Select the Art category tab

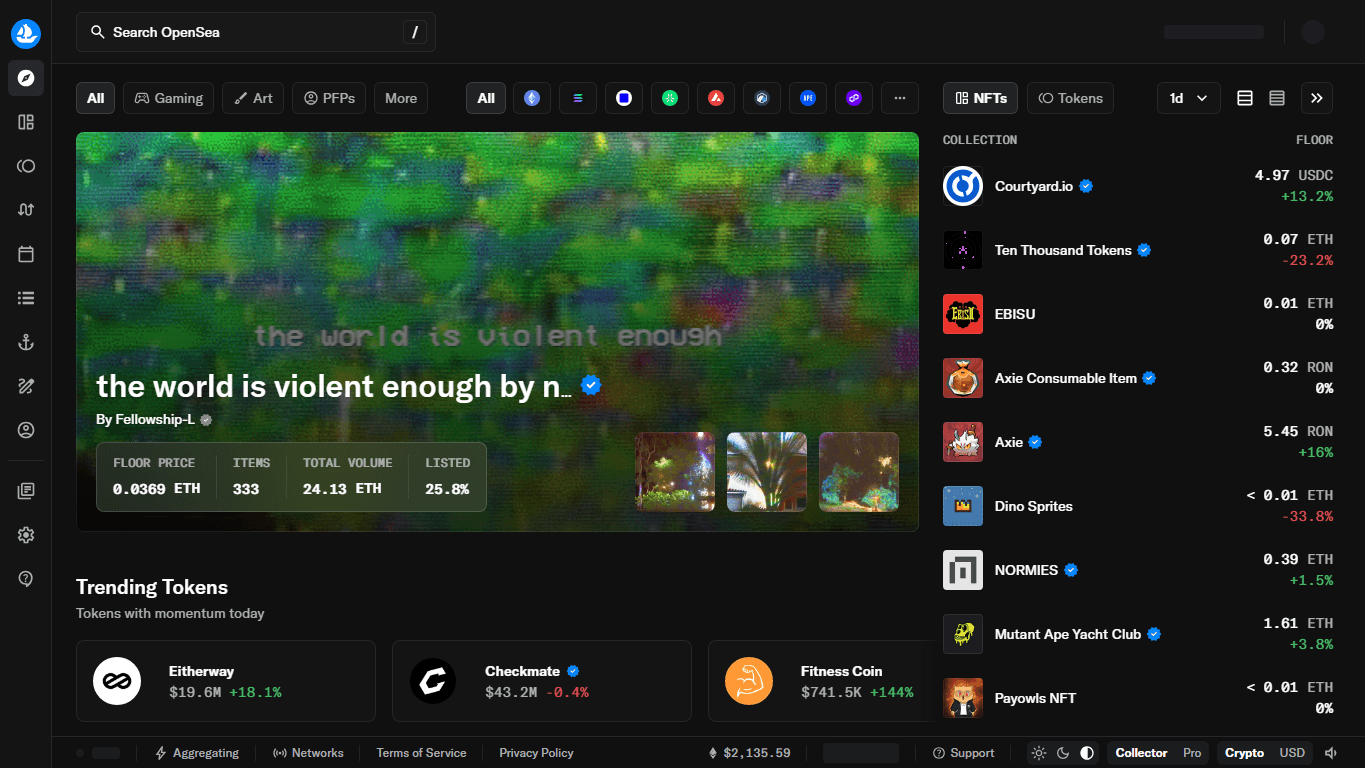tap(253, 98)
